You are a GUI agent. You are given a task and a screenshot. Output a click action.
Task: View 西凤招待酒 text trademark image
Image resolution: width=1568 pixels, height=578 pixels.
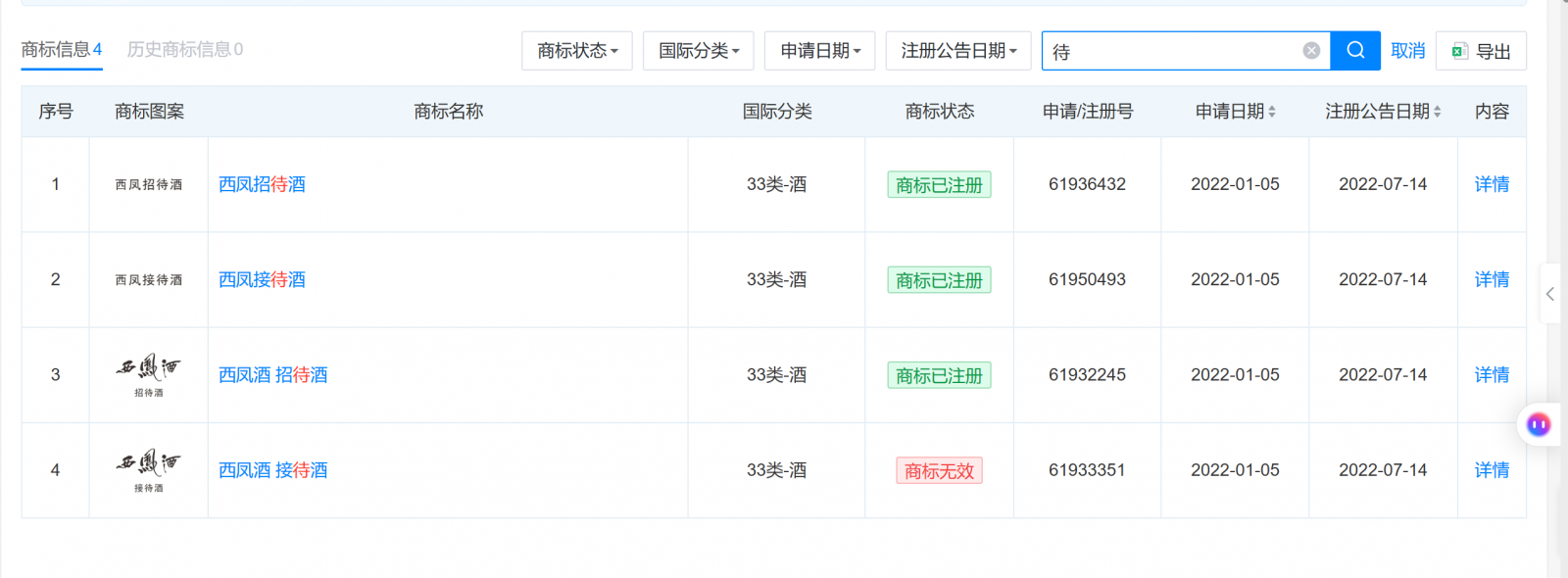point(149,184)
